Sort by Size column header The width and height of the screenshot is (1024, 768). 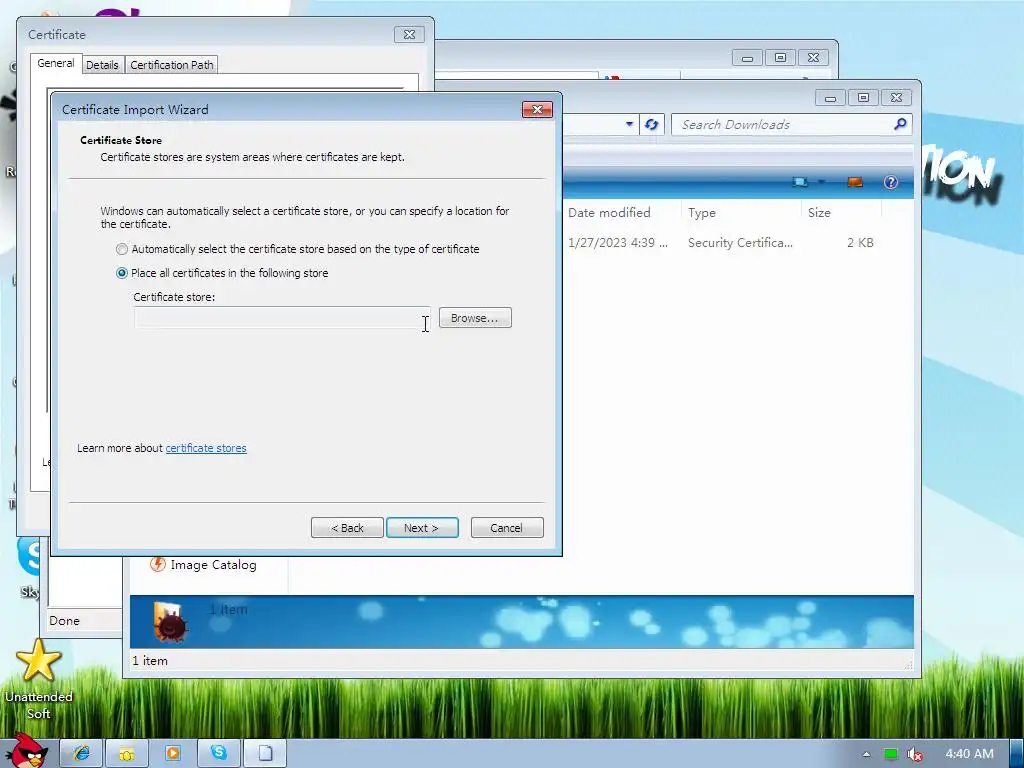click(841, 212)
